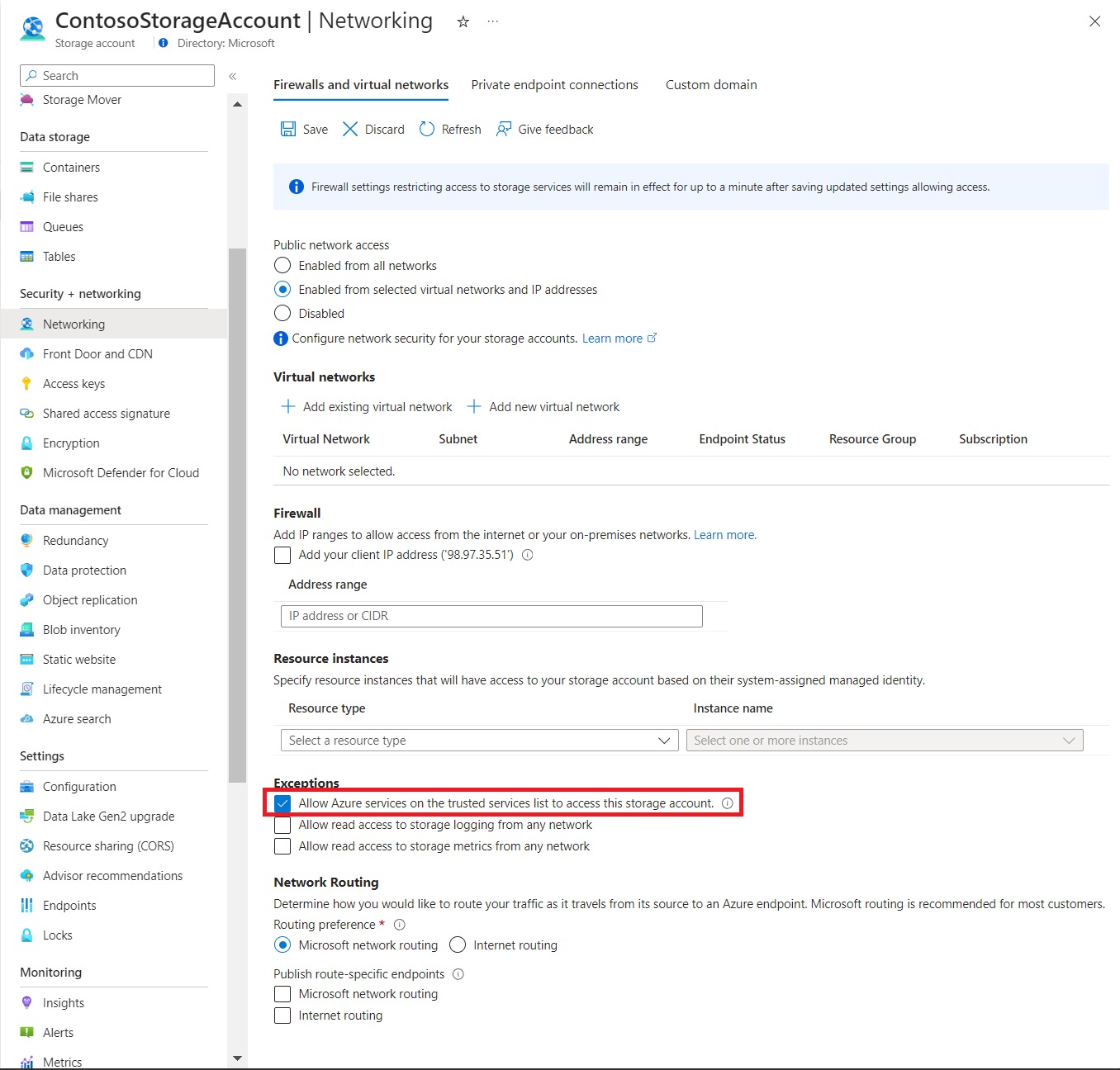This screenshot has height=1070, width=1120.
Task: Select the Disabled public network access option
Action: 282,313
